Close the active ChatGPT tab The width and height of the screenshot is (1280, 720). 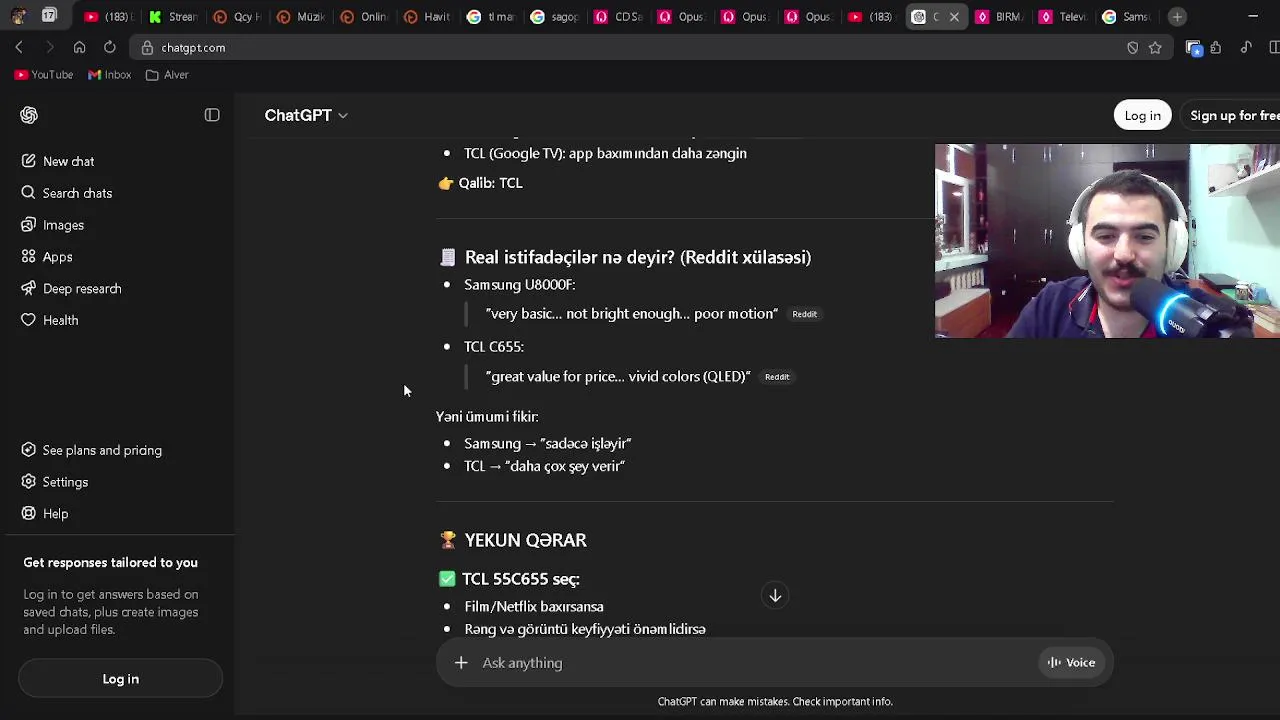(954, 17)
